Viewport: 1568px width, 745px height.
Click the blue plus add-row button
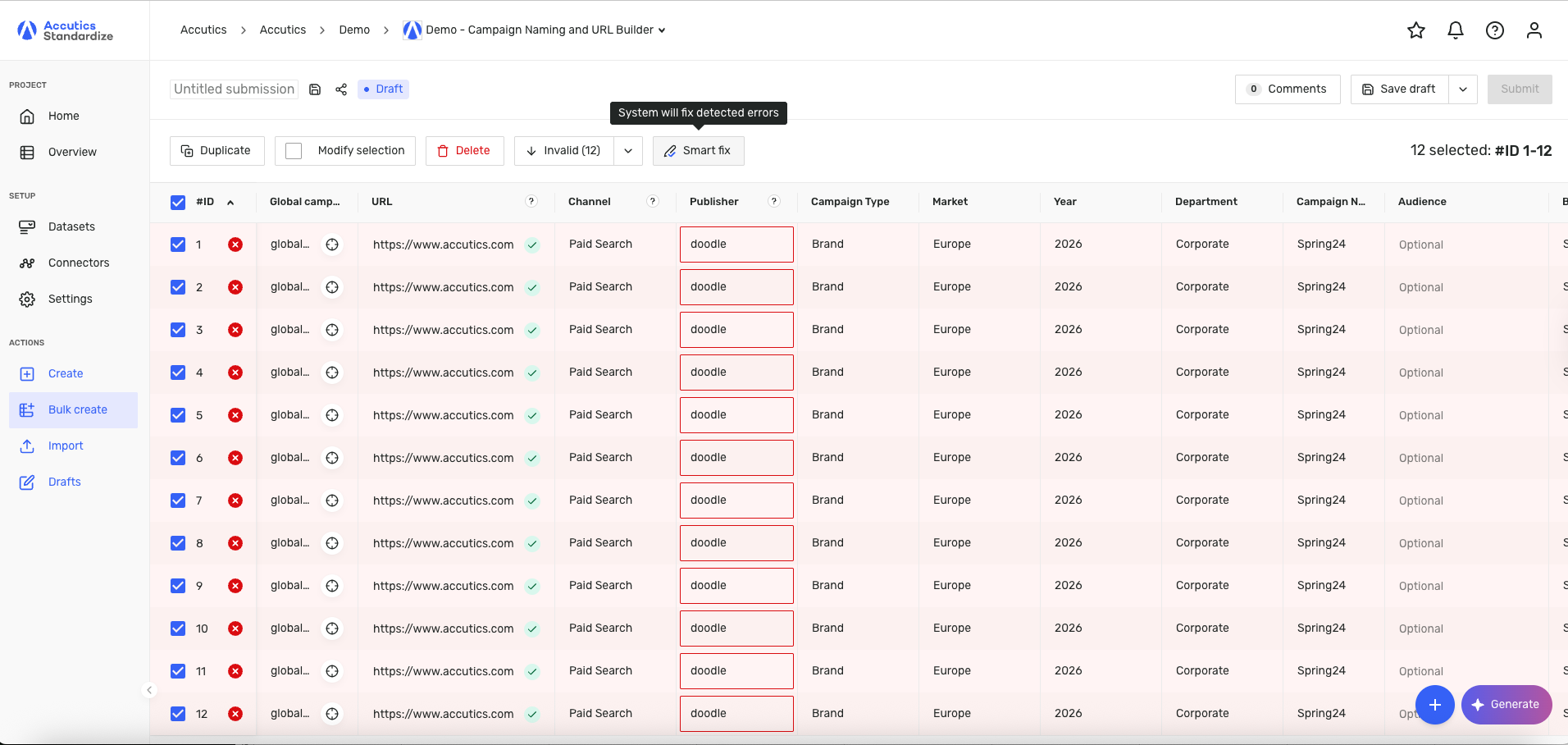click(x=1434, y=705)
